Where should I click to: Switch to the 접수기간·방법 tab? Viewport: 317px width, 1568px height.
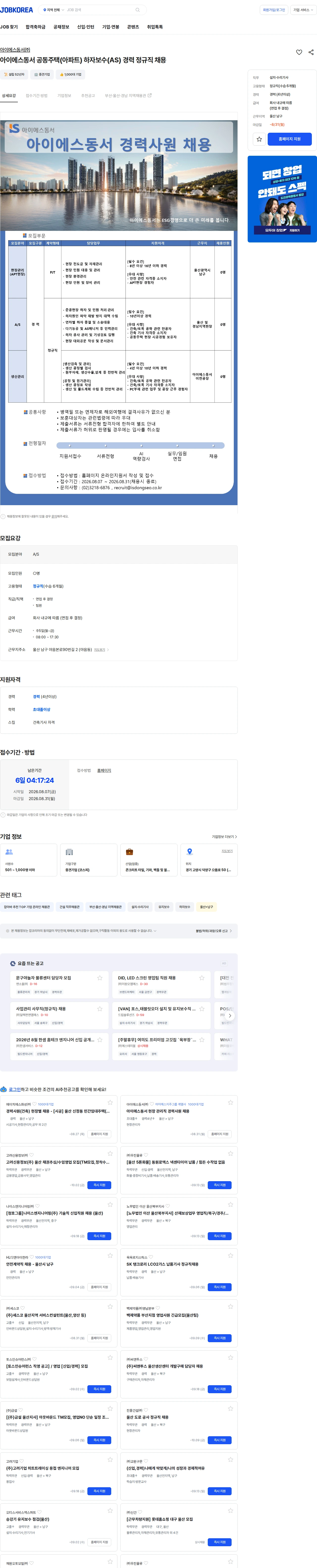point(36,96)
